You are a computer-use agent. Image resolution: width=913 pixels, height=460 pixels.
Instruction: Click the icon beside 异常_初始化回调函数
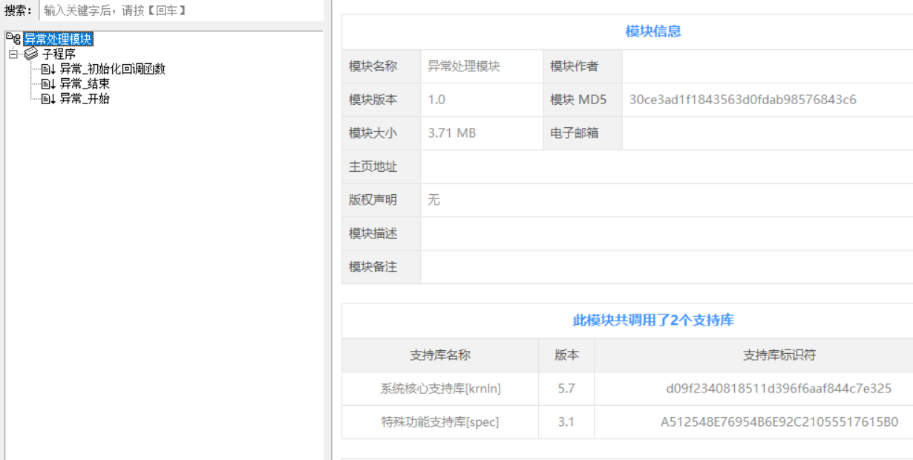tap(48, 69)
